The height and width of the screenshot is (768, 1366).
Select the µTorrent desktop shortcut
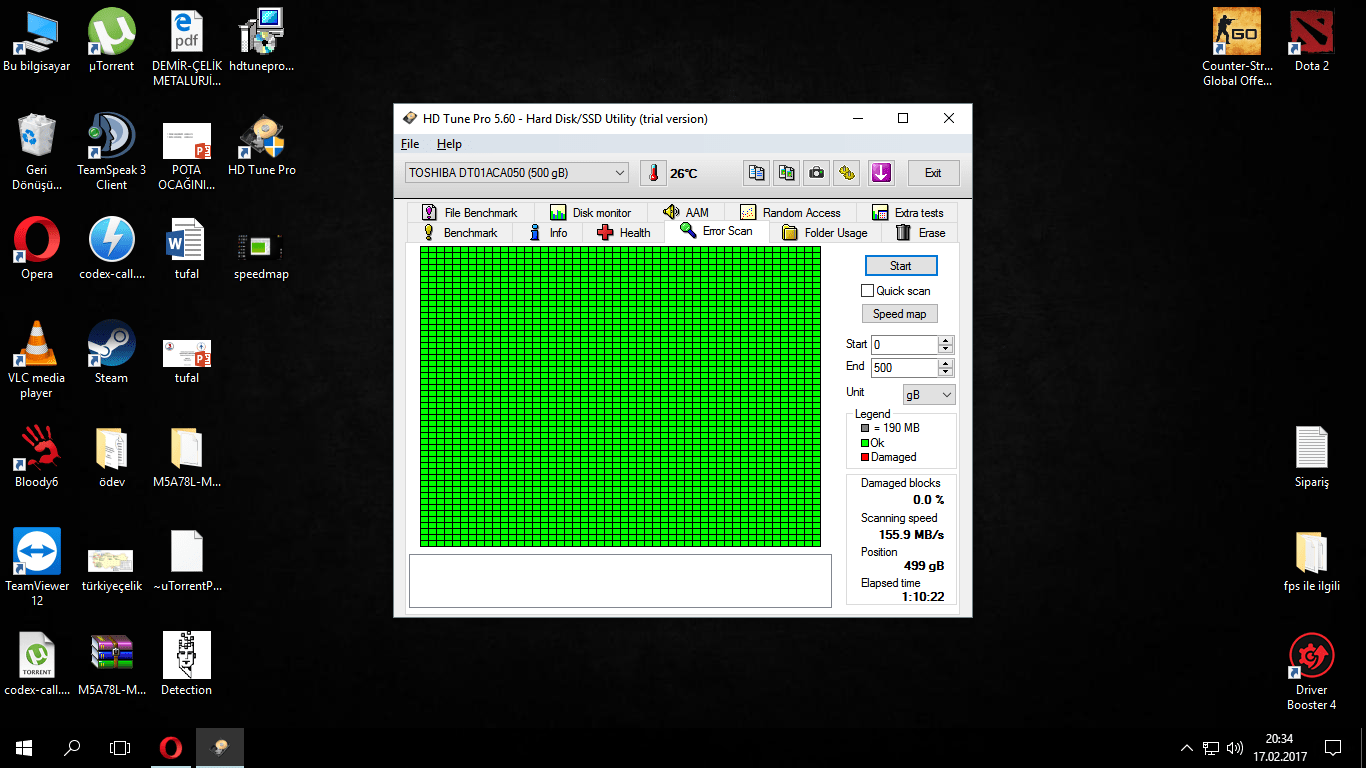click(x=112, y=41)
